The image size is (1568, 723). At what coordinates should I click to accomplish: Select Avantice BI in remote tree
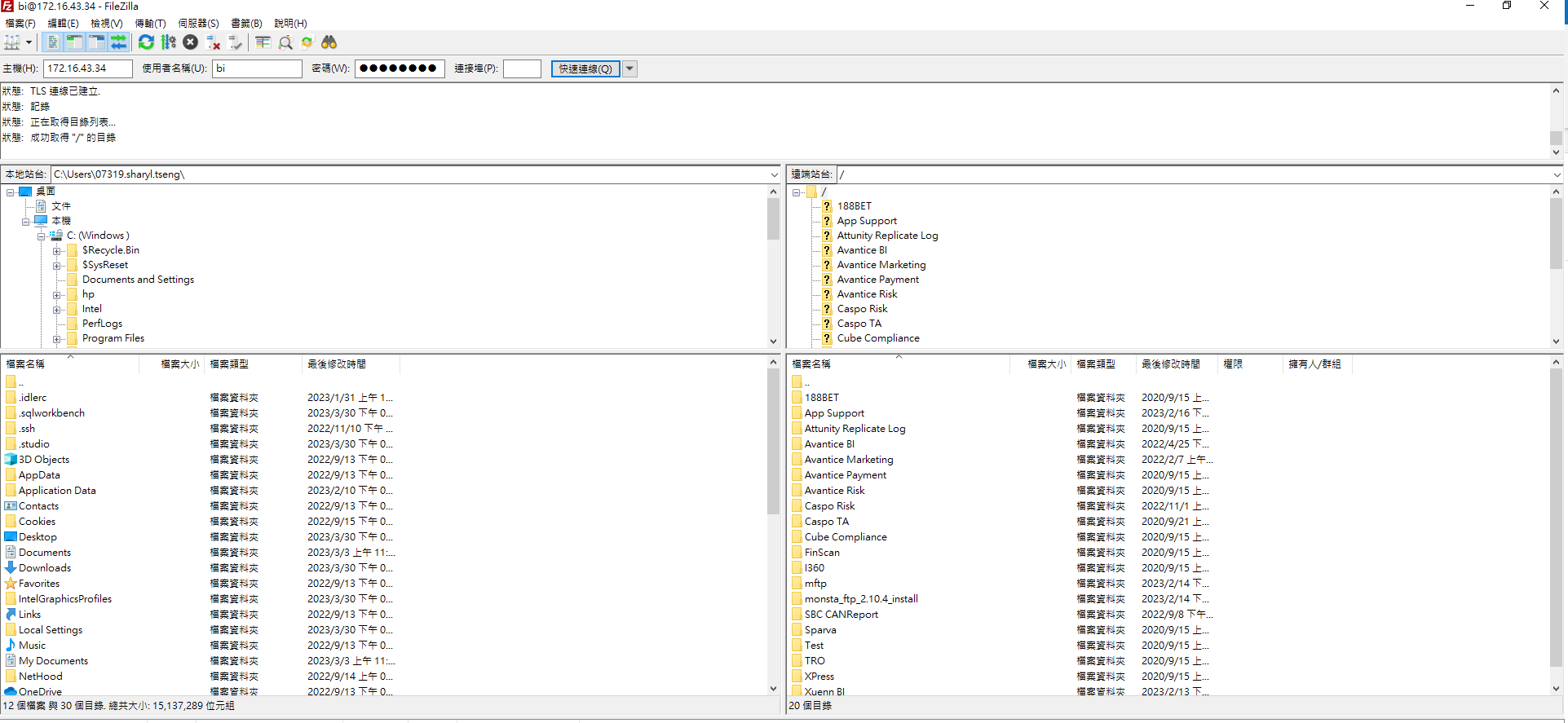coord(862,250)
